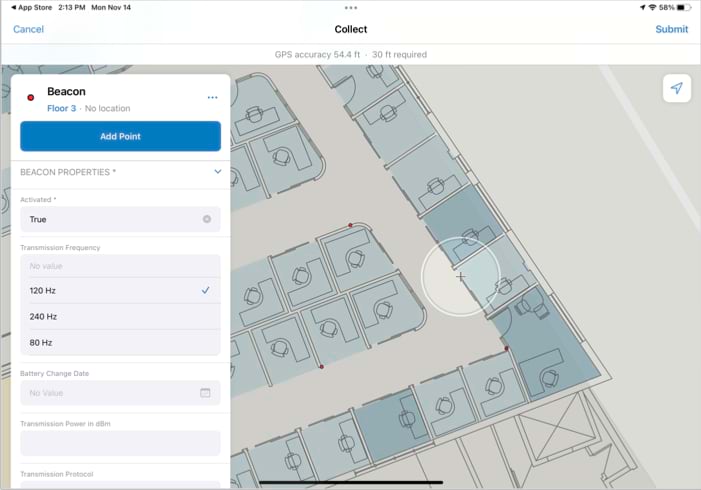701x490 pixels.
Task: Cancel the collection
Action: coord(28,29)
